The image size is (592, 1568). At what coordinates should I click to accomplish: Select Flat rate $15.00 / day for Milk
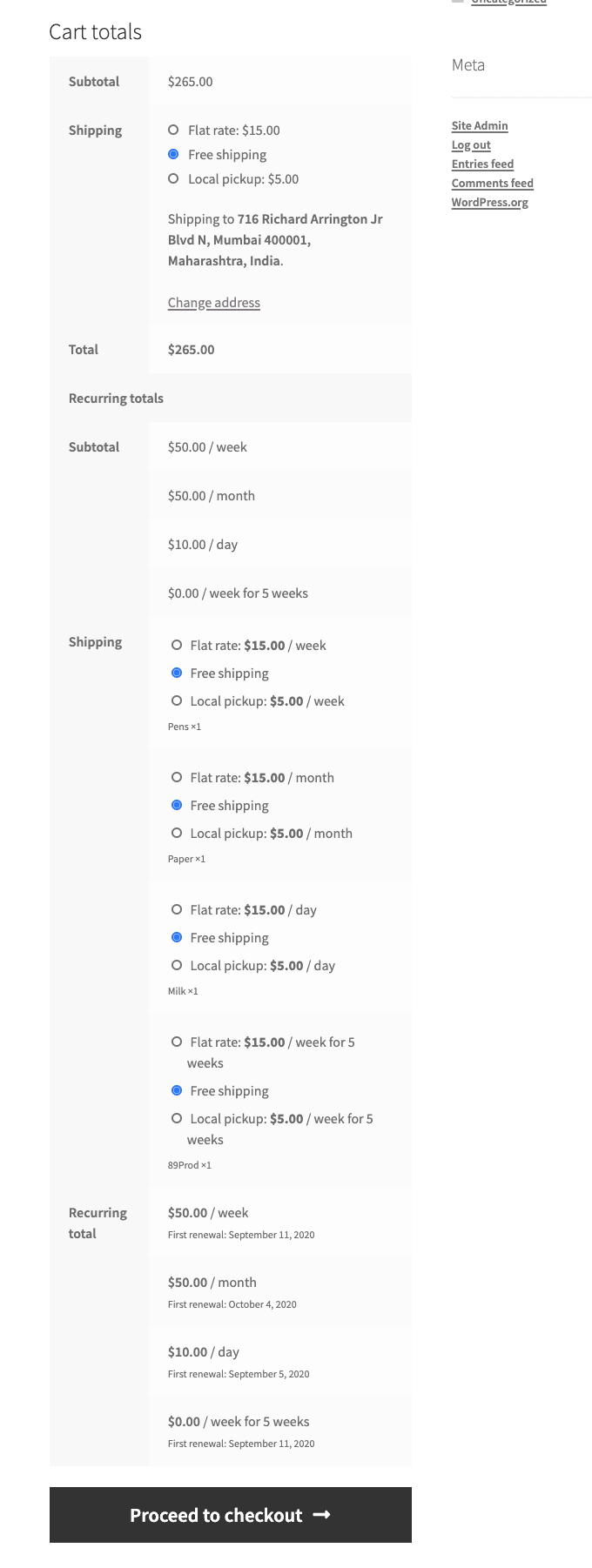coord(177,909)
